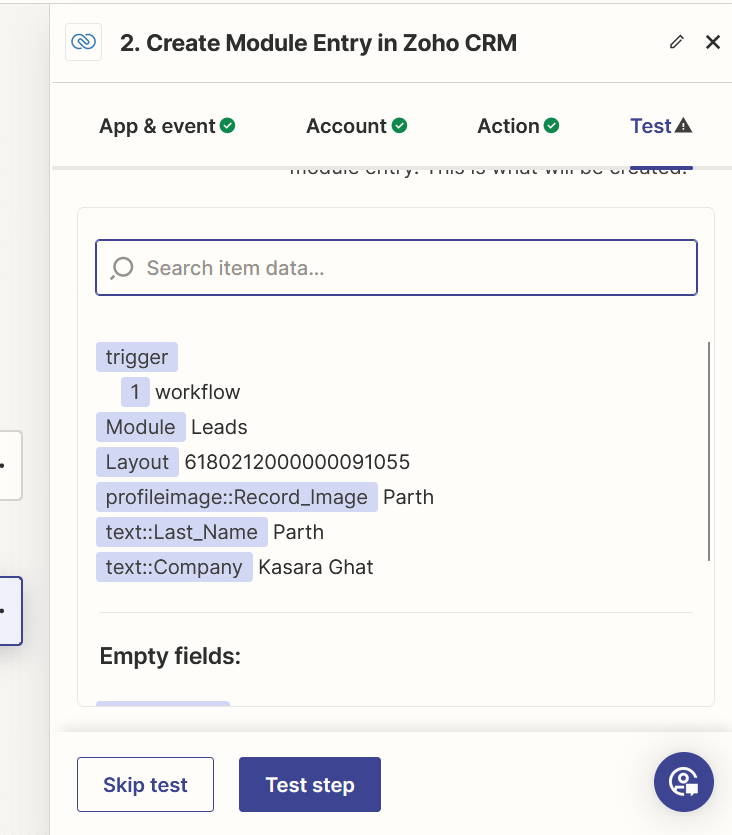Focus the Search item data field

[x=410, y=268]
